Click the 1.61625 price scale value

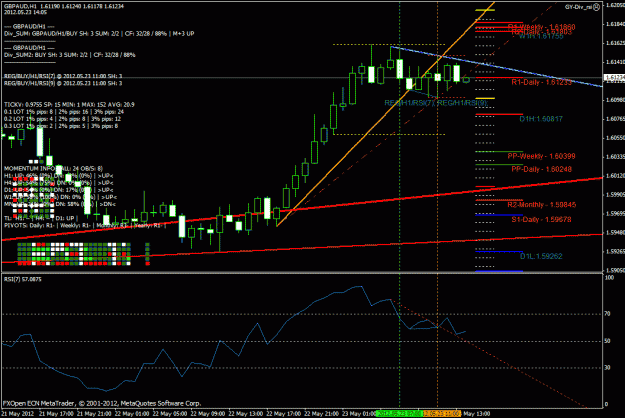coord(615,43)
